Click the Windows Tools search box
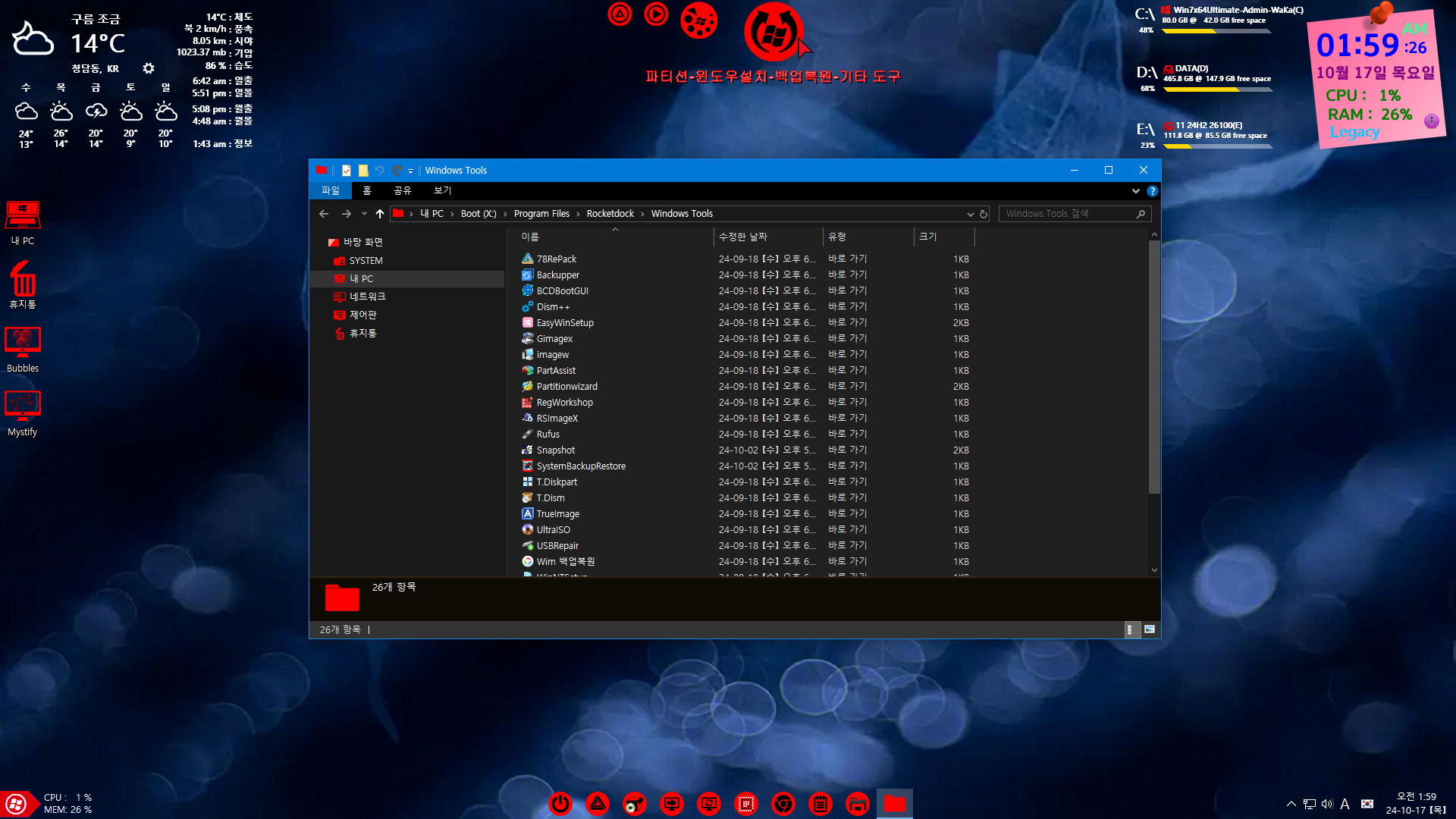The height and width of the screenshot is (819, 1456). tap(1075, 214)
